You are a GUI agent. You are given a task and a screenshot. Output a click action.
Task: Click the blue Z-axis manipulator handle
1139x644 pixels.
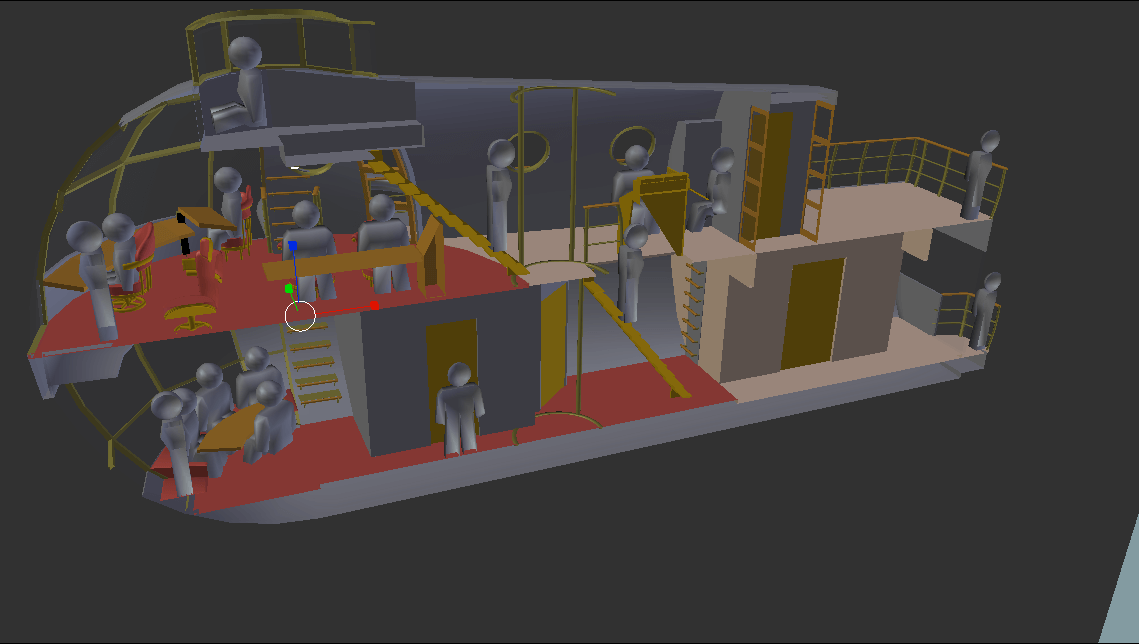[x=293, y=246]
